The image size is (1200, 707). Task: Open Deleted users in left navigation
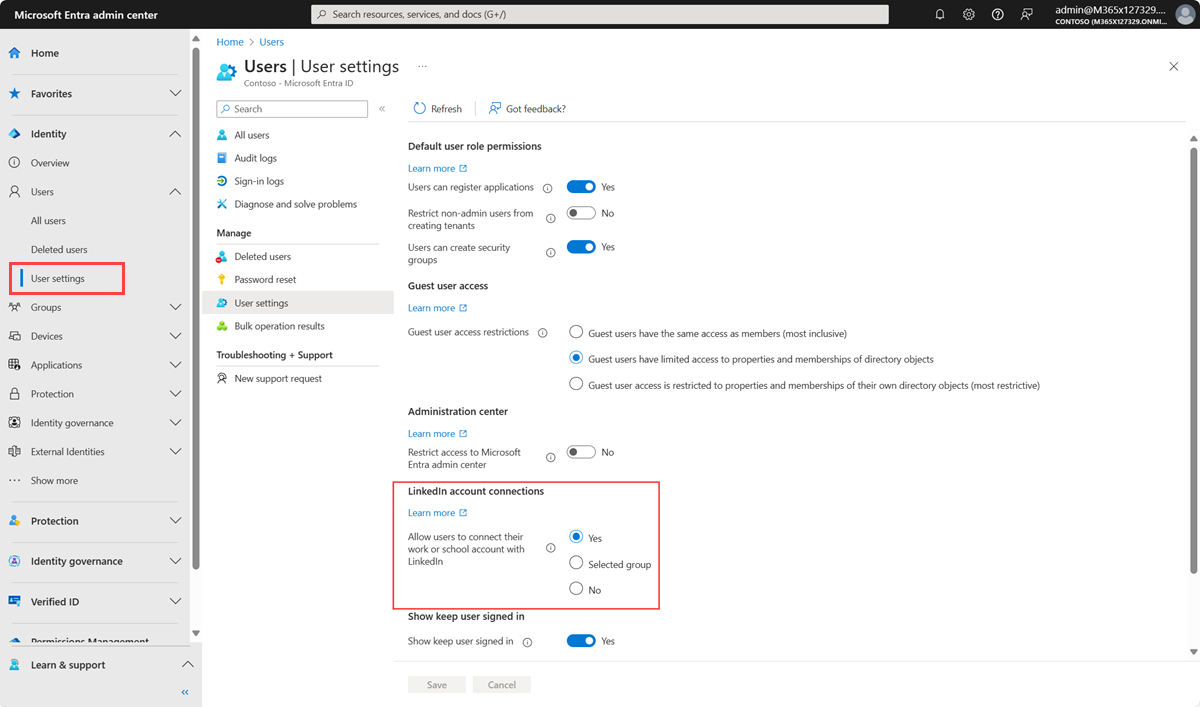point(59,250)
